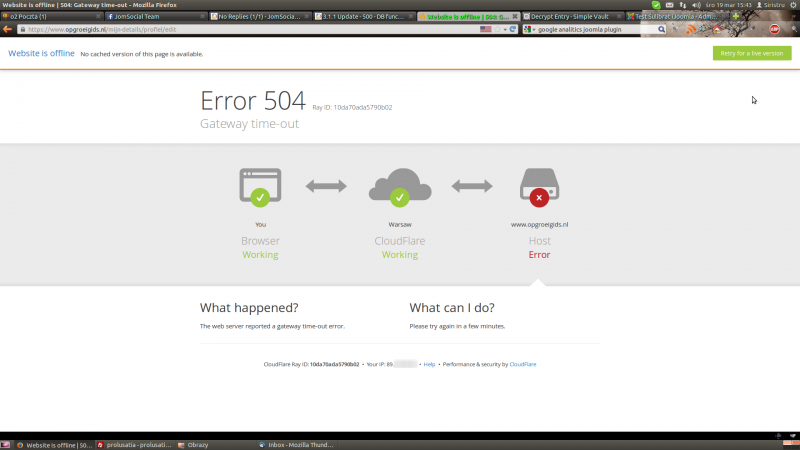Click the Retry for a live version button

752,53
